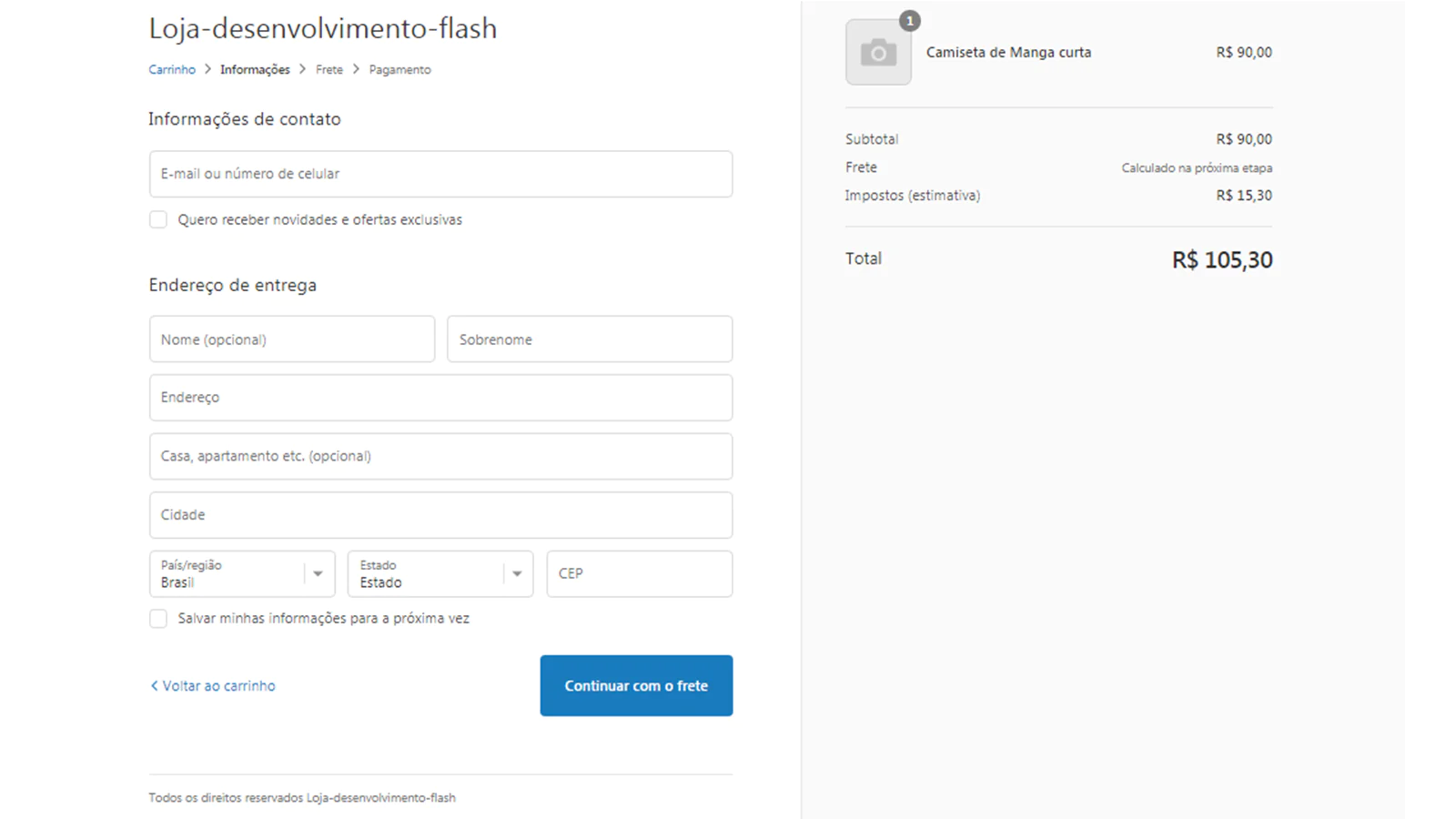Click Continuar com o frete button
This screenshot has width=1456, height=819.
point(636,686)
